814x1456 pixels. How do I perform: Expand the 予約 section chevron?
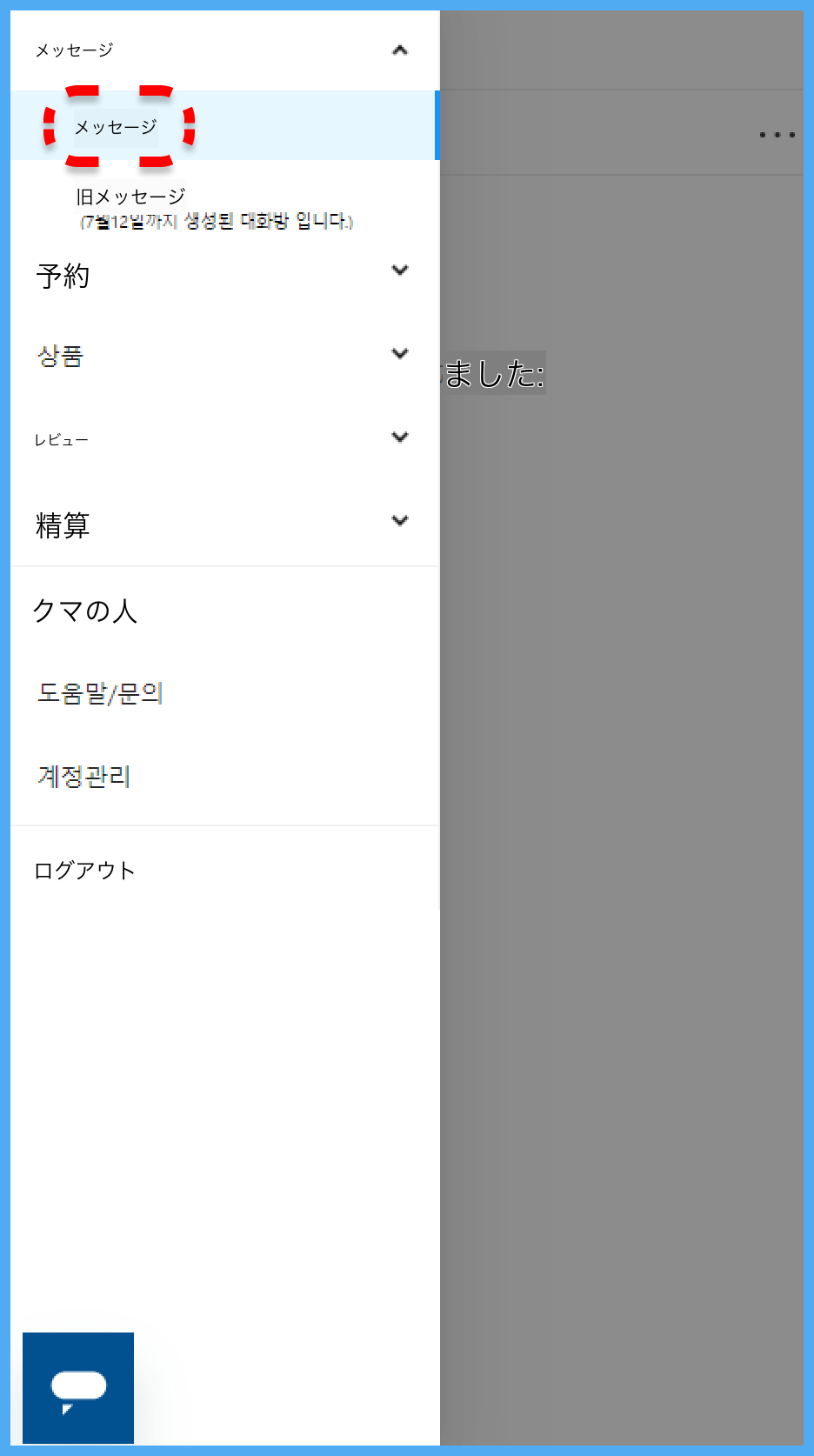click(x=400, y=270)
